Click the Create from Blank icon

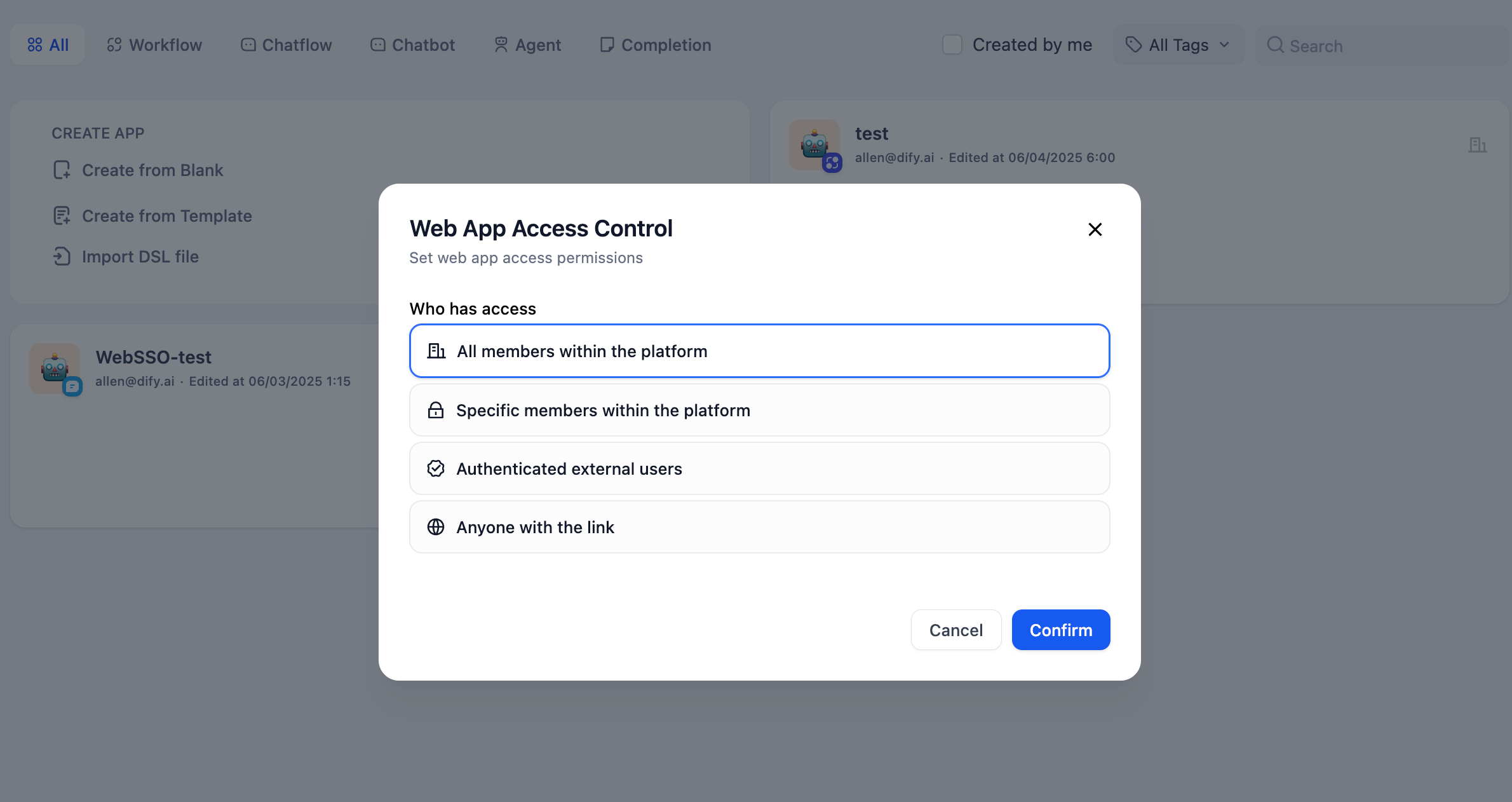(x=62, y=170)
